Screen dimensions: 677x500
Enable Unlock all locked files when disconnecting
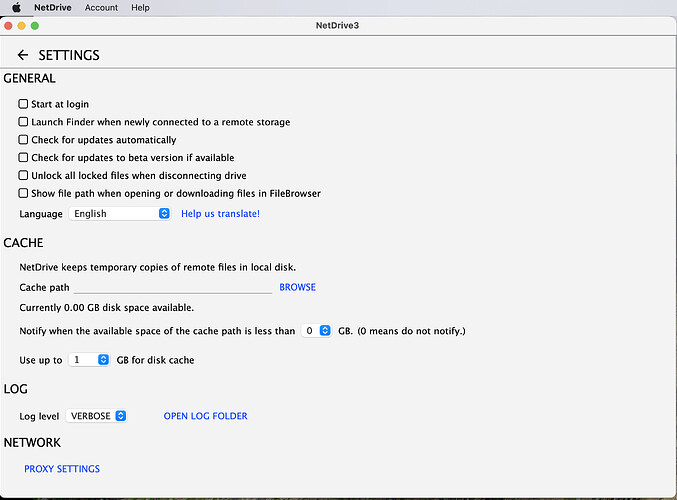point(23,175)
